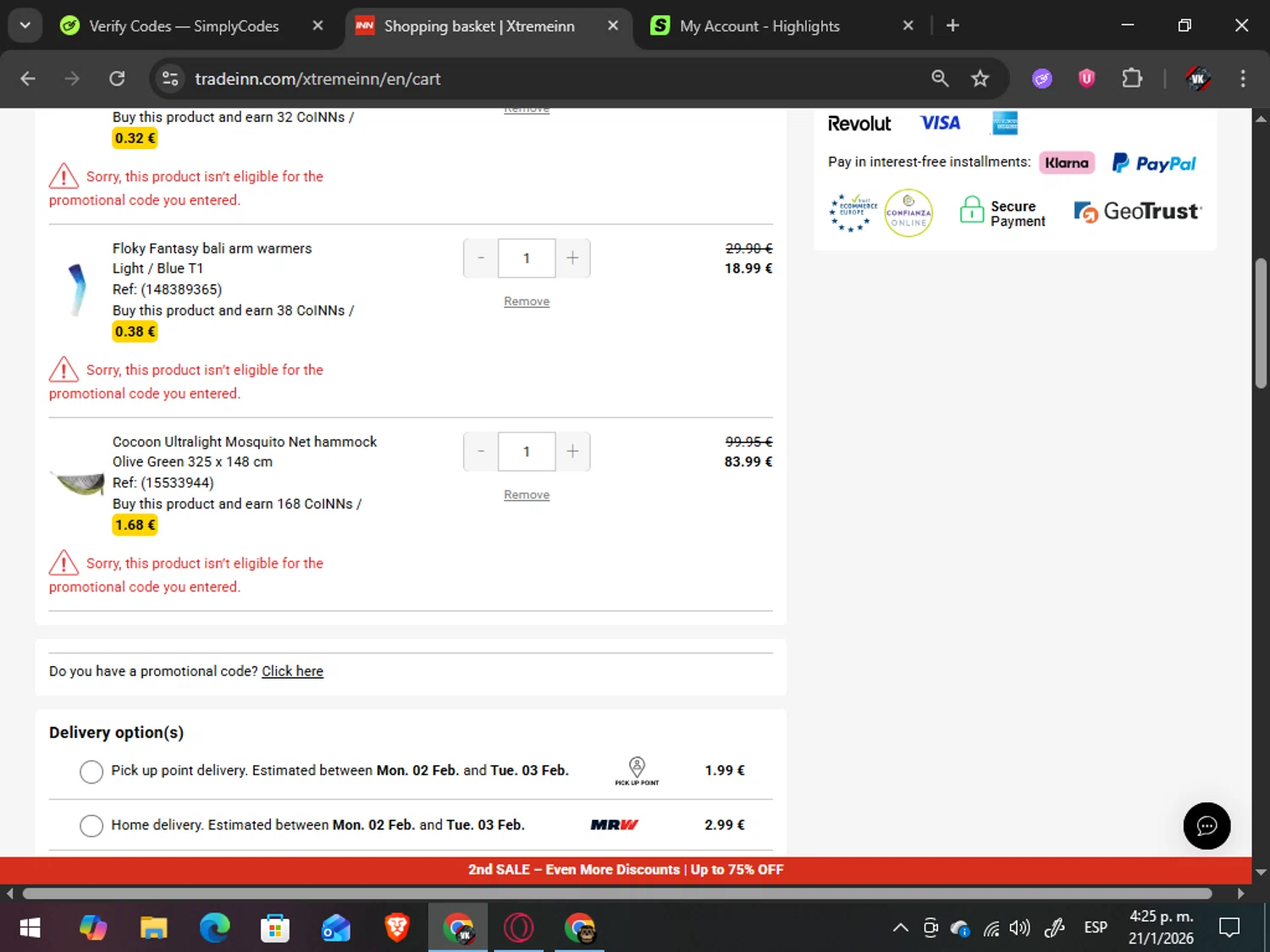This screenshot has height=952, width=1270.
Task: Open the Windows Start menu
Action: click(30, 928)
